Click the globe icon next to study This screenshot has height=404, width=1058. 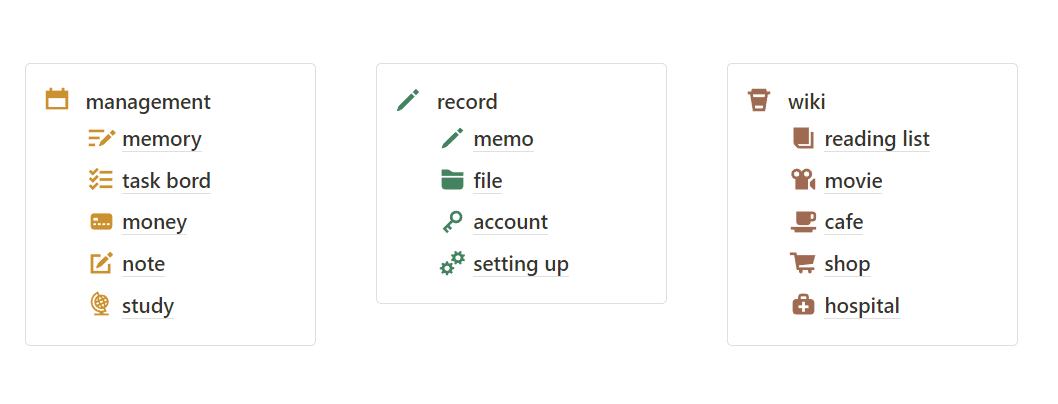101,305
